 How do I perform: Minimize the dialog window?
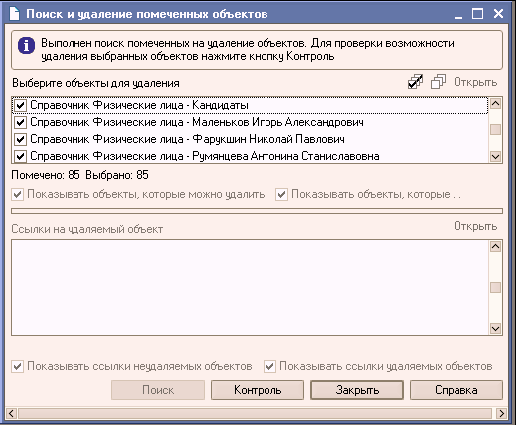tap(458, 14)
